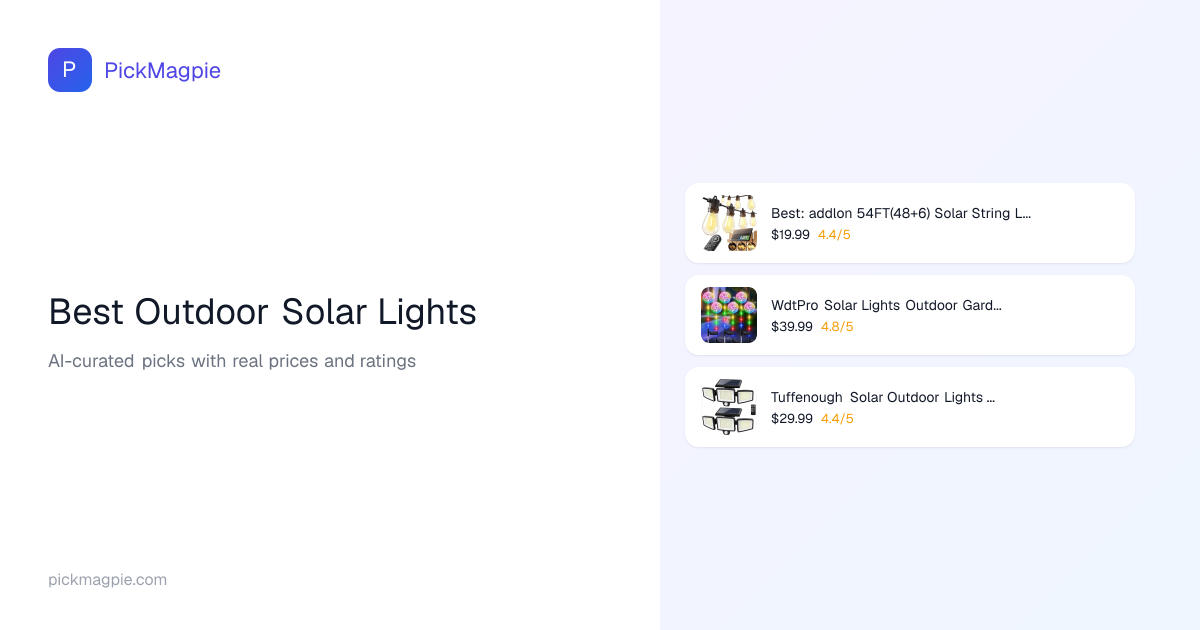This screenshot has width=1200, height=630.
Task: Click the blue PickMagpie 'P' logo icon
Action: [70, 70]
